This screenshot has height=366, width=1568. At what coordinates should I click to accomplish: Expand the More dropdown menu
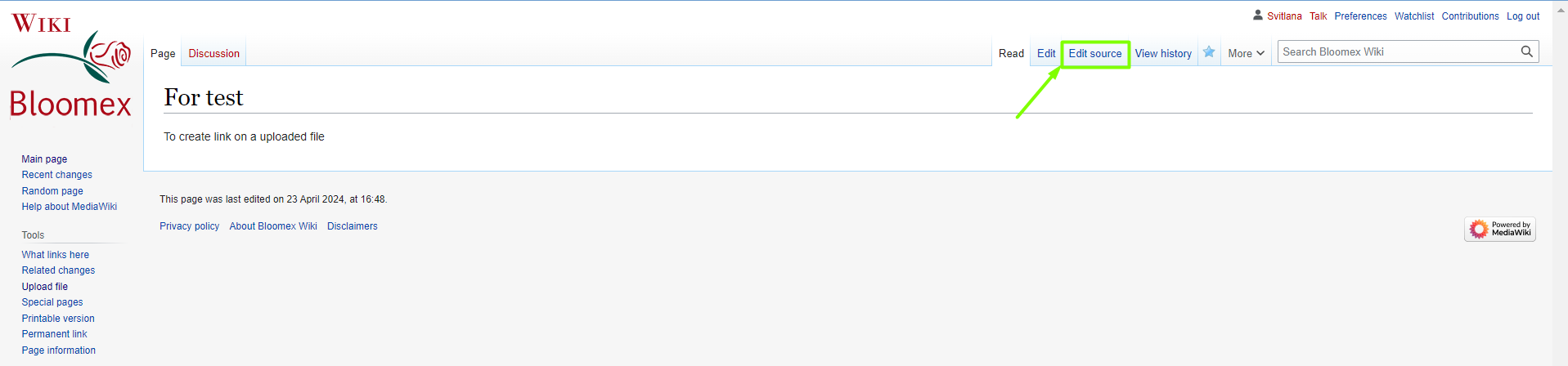pos(1246,53)
